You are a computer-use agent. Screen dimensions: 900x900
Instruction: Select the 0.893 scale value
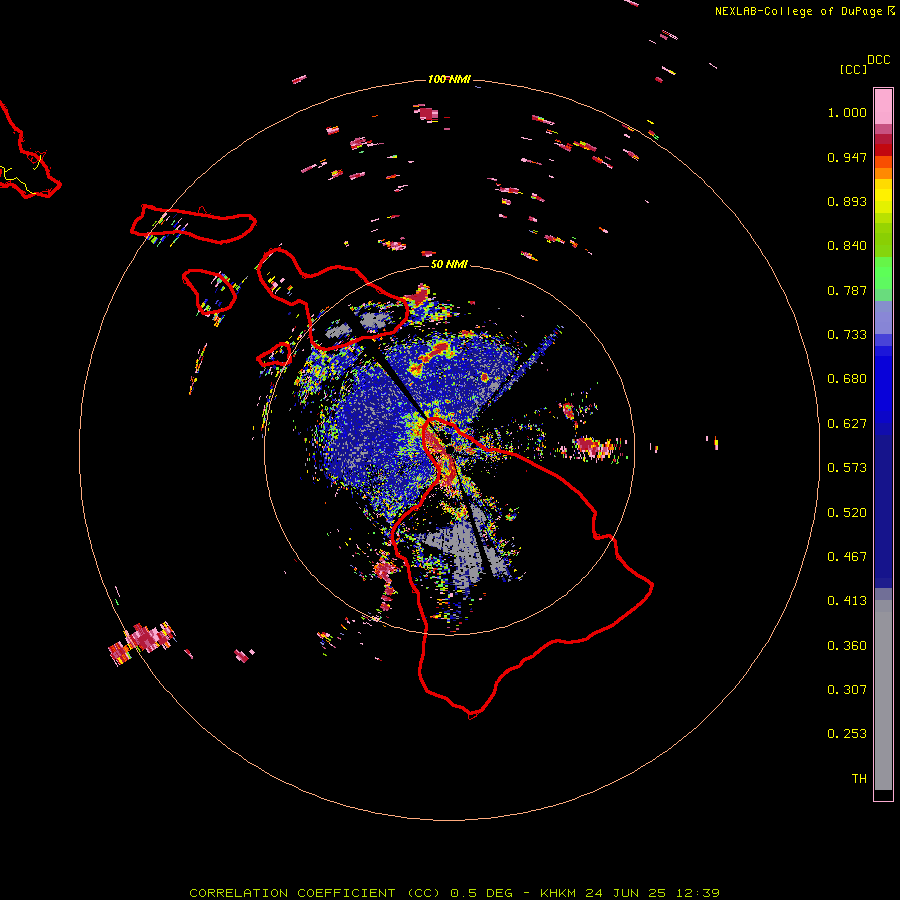click(x=847, y=201)
